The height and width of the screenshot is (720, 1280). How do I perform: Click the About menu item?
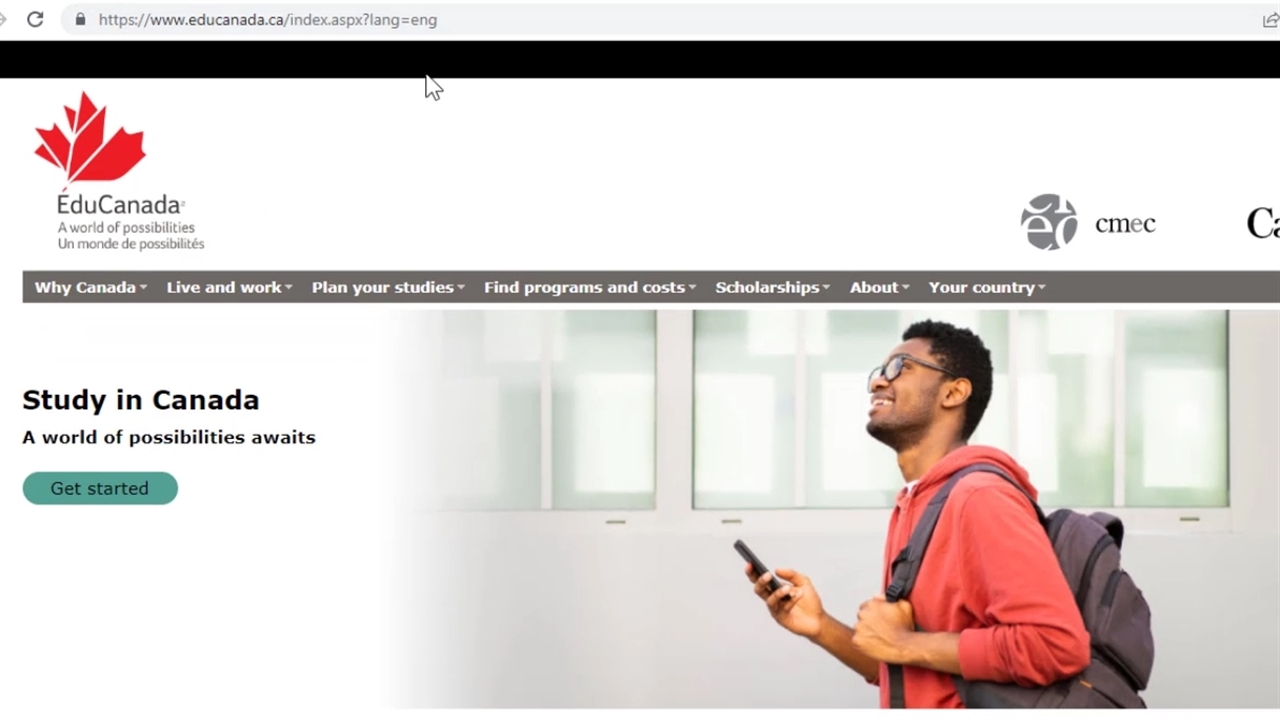[x=879, y=287]
